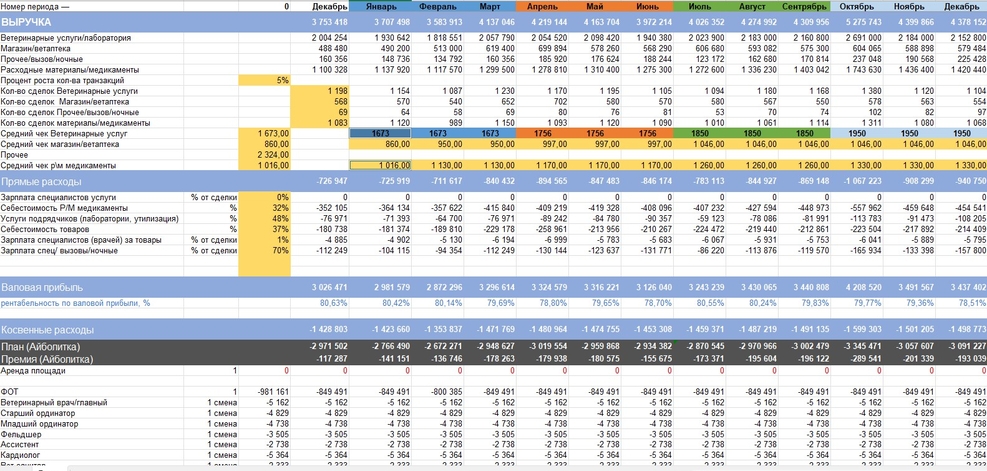The height and width of the screenshot is (471, 987).
Task: Select the Август column header
Action: (751, 6)
